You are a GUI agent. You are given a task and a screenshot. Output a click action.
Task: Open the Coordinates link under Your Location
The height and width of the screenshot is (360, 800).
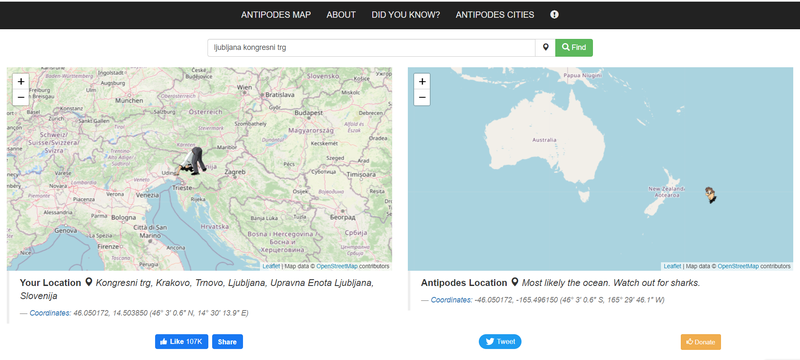click(50, 313)
